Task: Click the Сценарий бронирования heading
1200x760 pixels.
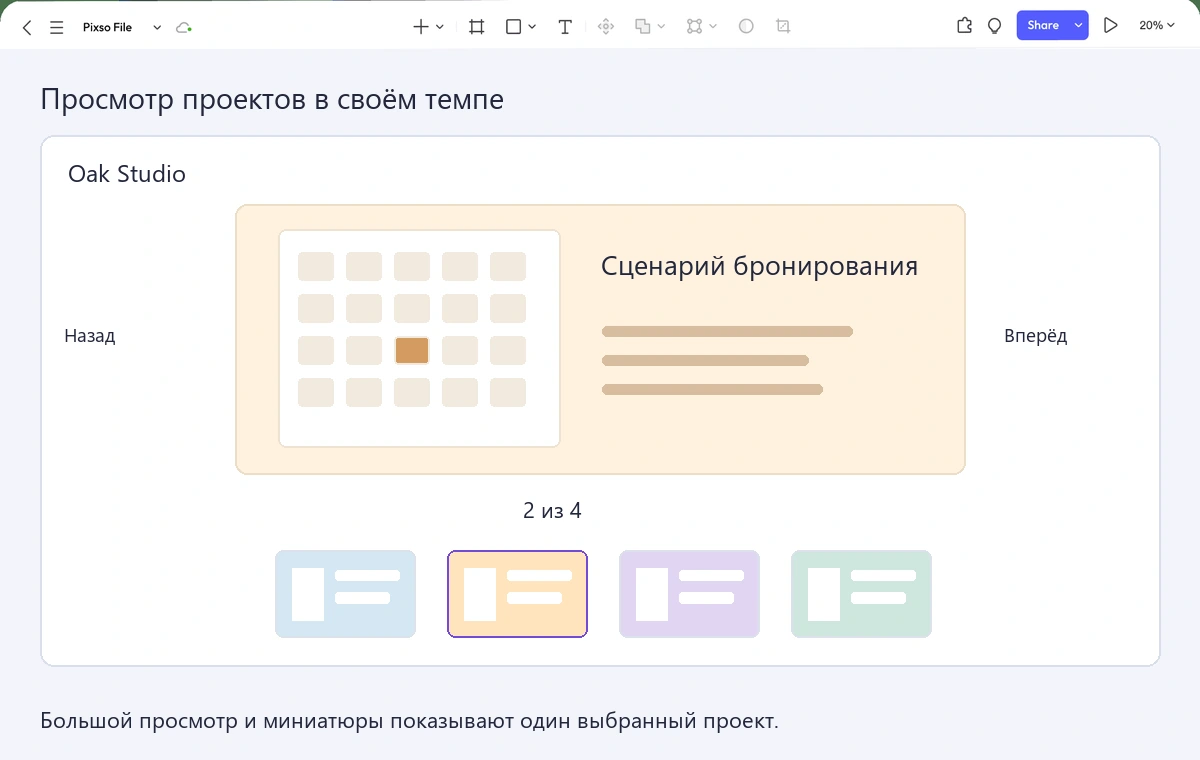Action: pyautogui.click(x=759, y=267)
